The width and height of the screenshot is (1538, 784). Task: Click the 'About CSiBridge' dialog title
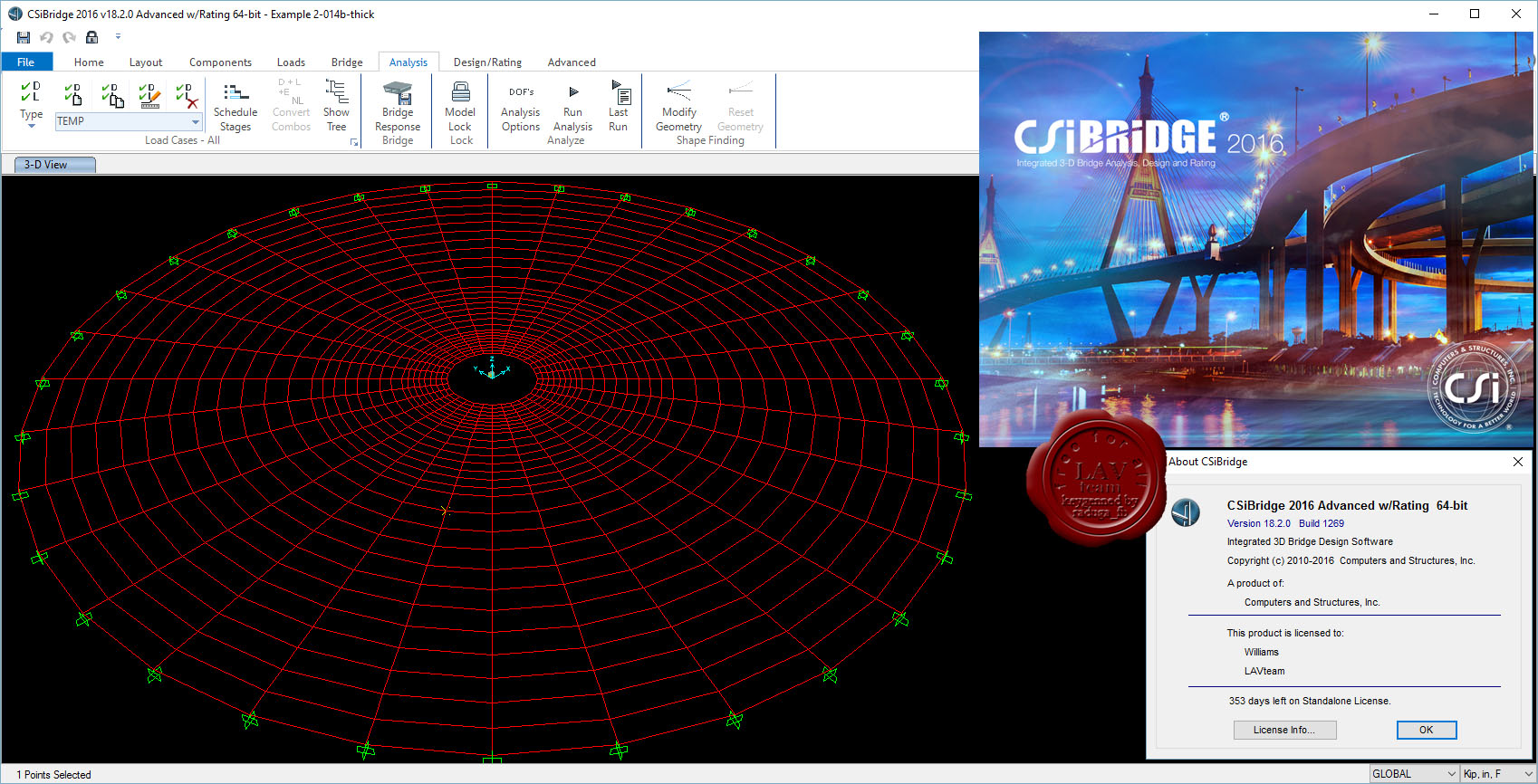pos(1208,462)
